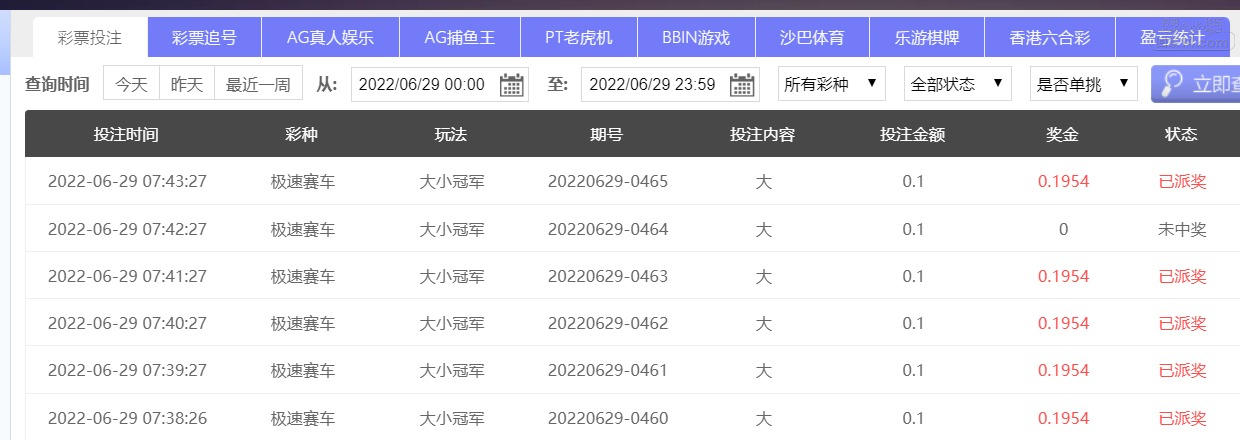Open the PT老虎机 tab

coord(579,38)
